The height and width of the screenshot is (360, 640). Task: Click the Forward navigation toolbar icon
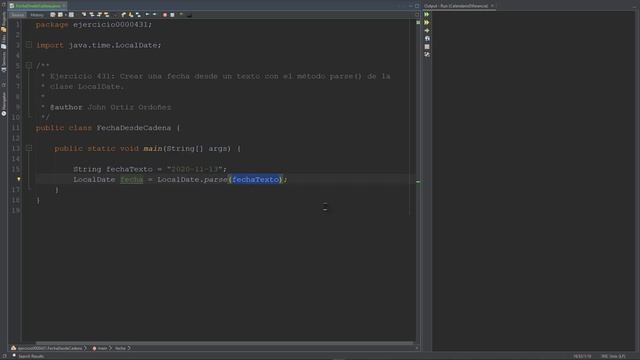[71, 15]
